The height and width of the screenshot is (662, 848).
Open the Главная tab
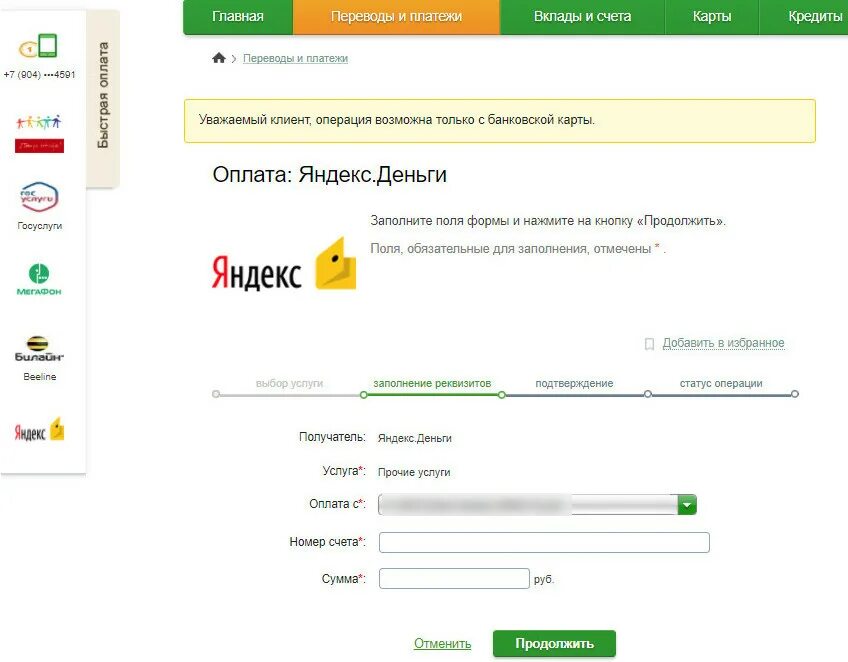(x=238, y=17)
